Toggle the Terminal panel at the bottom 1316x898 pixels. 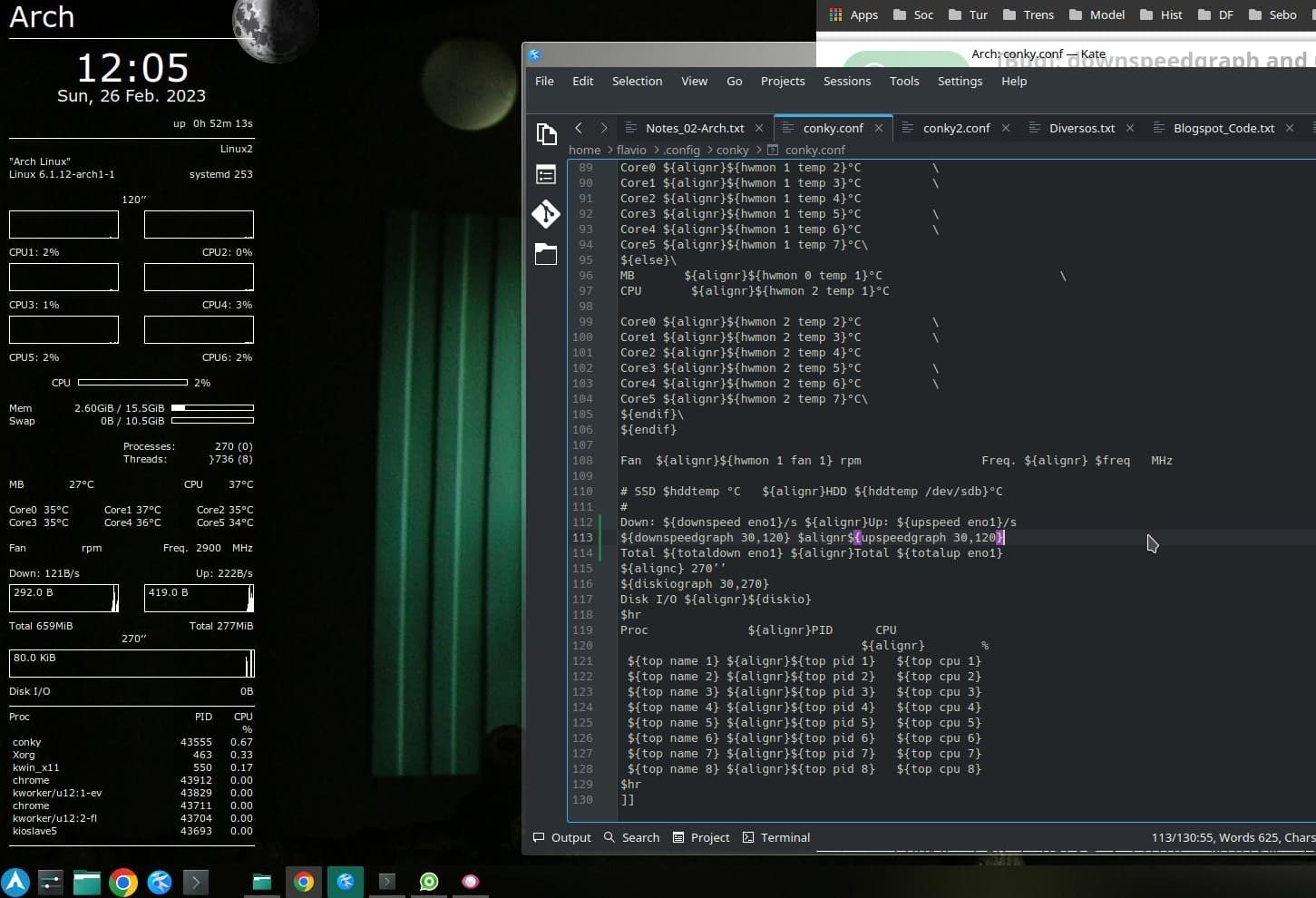(x=776, y=837)
